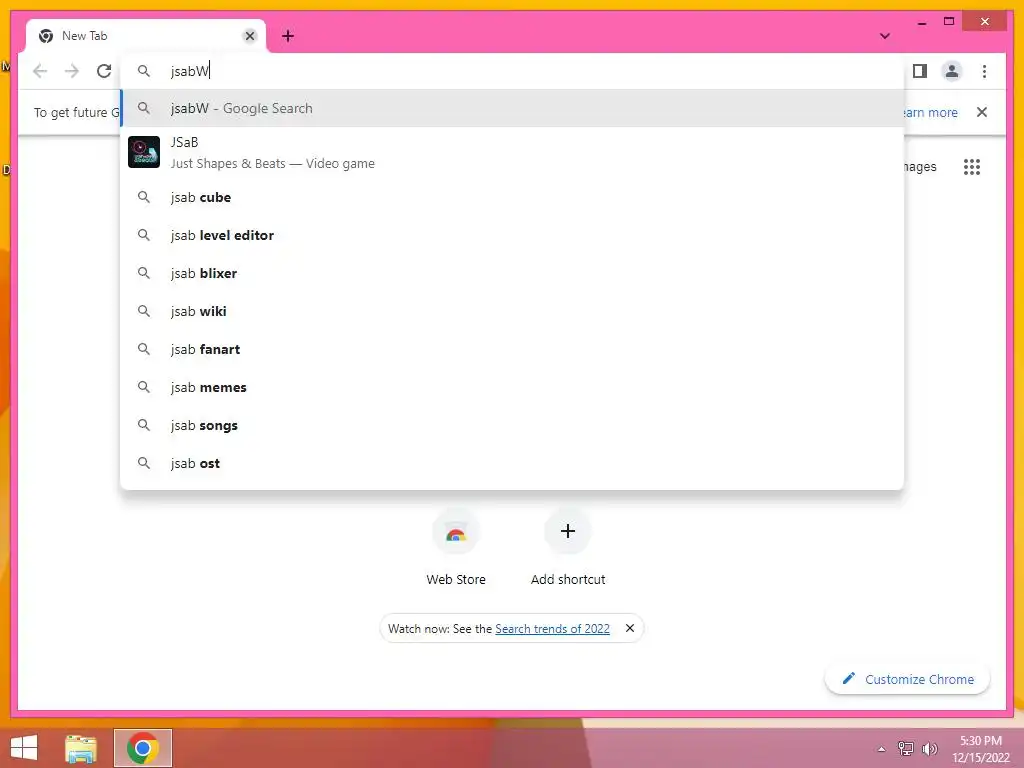The image size is (1024, 768).
Task: Close the New Tab tab
Action: [249, 36]
